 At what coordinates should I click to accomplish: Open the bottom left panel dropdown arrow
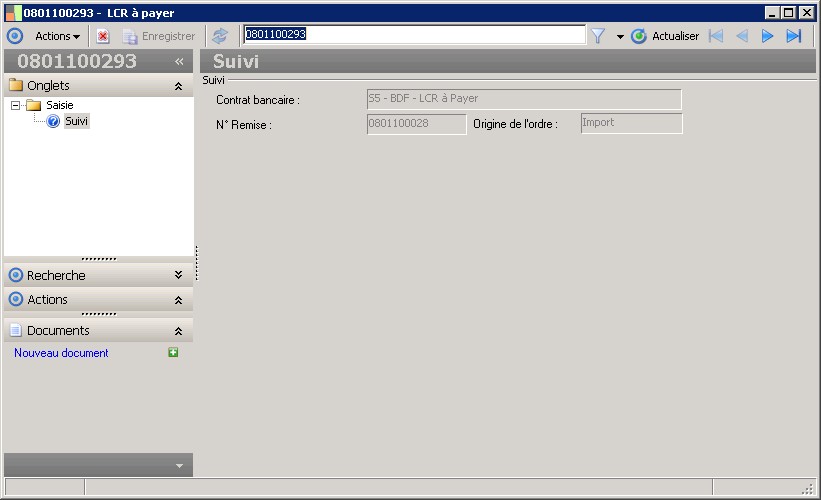coord(179,465)
